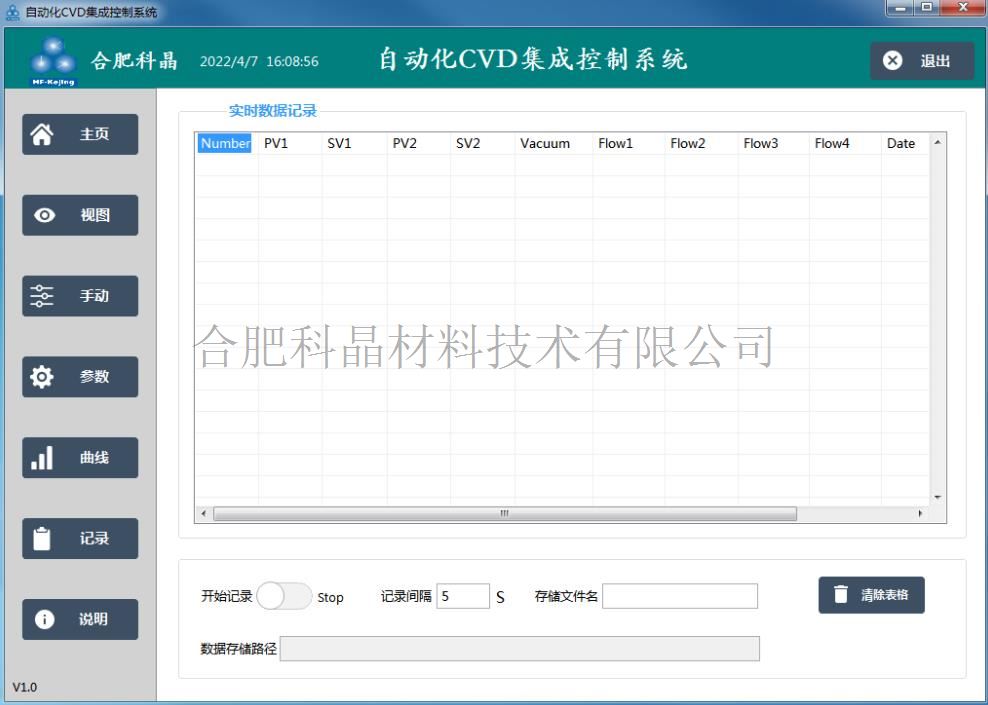Click the trash icon on 清除表格
The height and width of the screenshot is (705, 988).
(841, 595)
